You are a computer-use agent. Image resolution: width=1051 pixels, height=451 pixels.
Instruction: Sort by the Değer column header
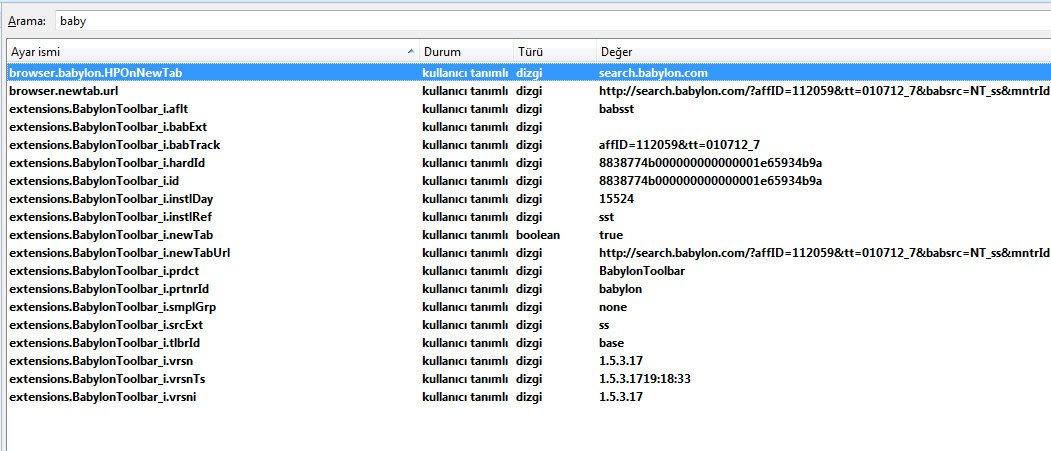(823, 52)
